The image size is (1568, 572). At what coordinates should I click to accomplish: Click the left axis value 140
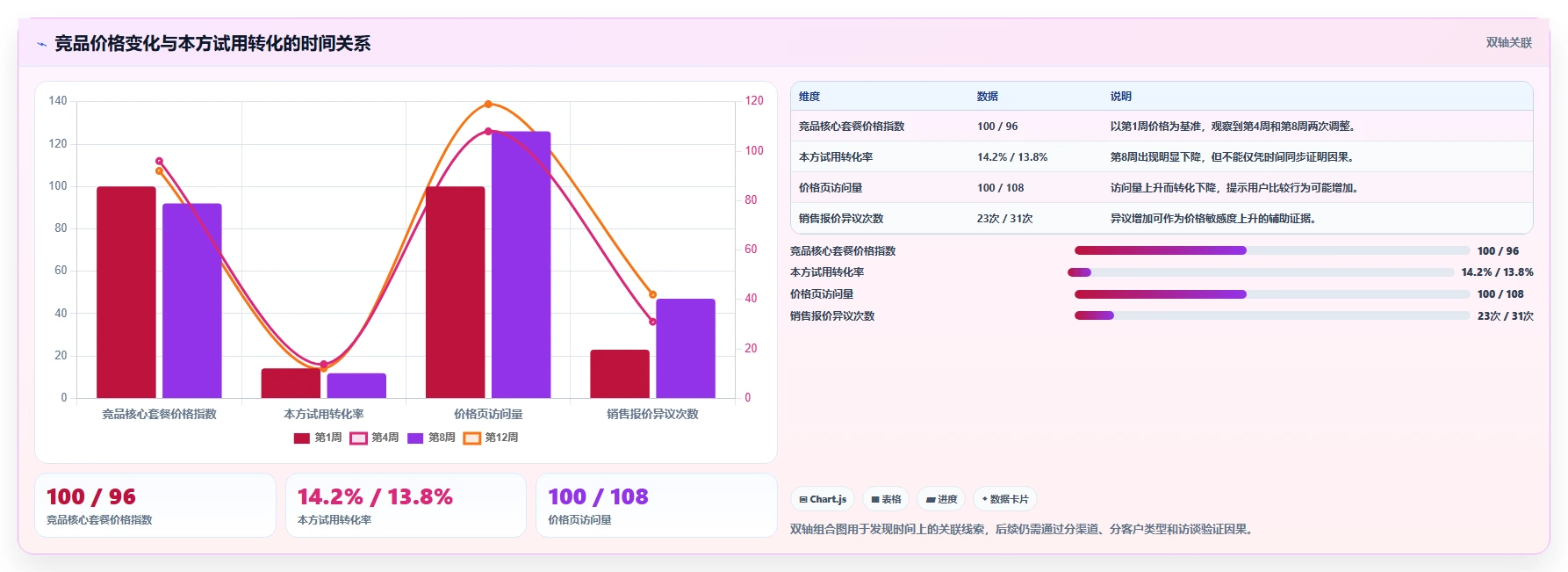click(x=58, y=101)
